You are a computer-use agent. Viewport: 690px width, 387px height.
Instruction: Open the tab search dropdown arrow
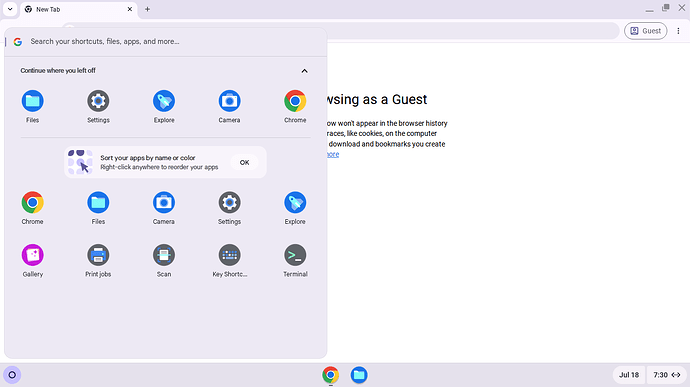pos(10,9)
